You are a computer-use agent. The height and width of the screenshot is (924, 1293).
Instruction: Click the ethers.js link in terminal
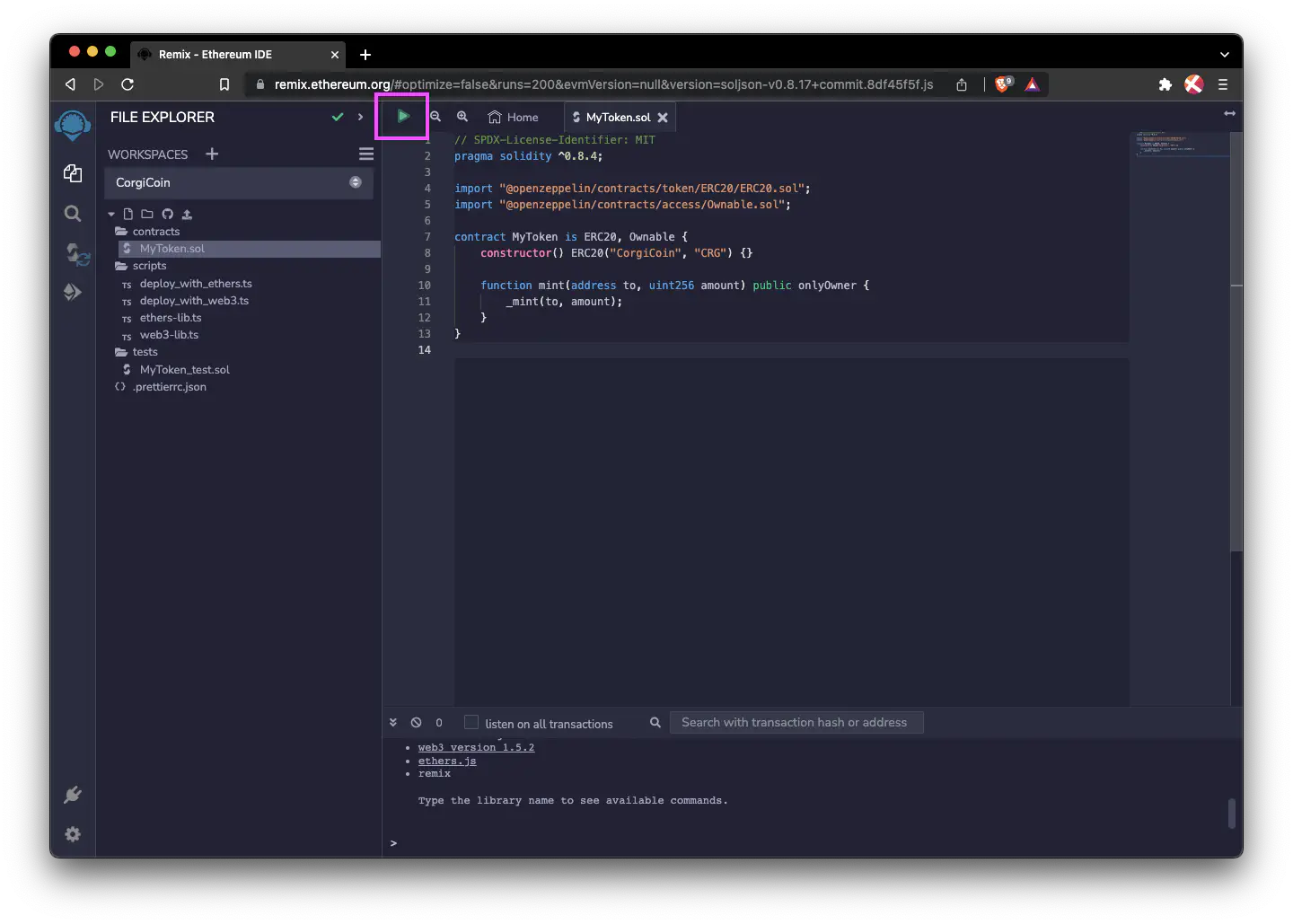447,761
